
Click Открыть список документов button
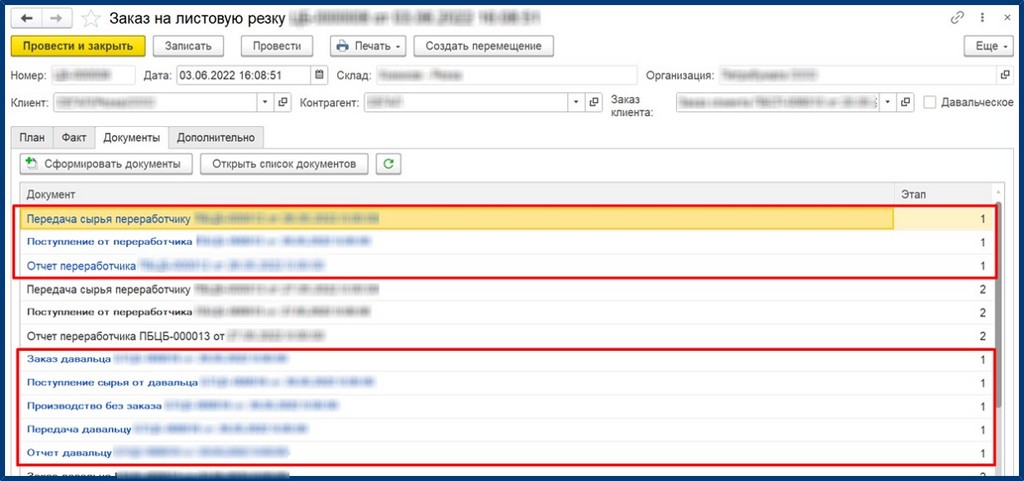(284, 164)
